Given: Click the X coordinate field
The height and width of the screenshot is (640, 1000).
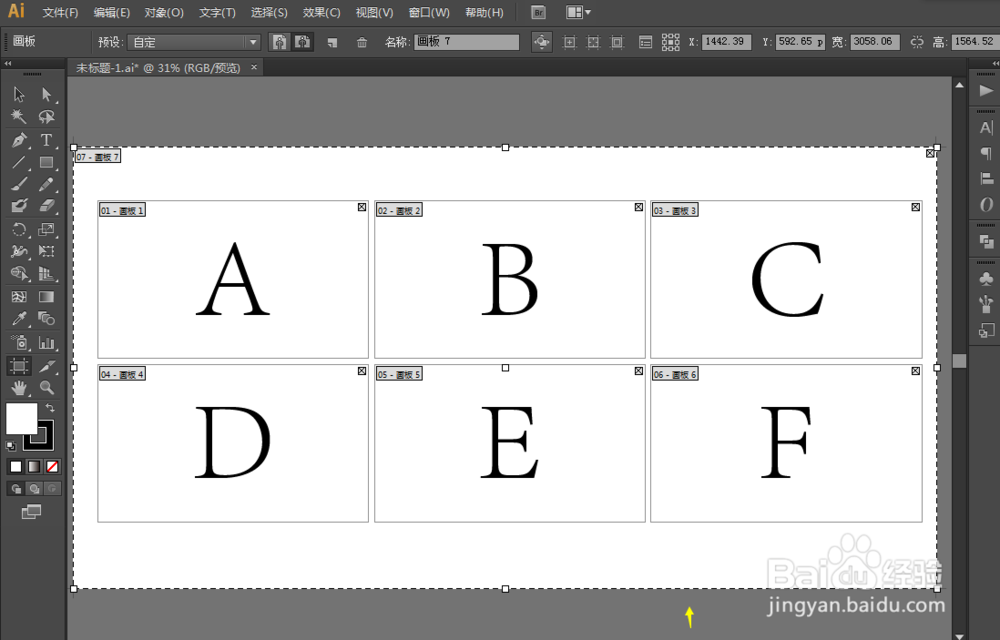Looking at the screenshot, I should (726, 41).
